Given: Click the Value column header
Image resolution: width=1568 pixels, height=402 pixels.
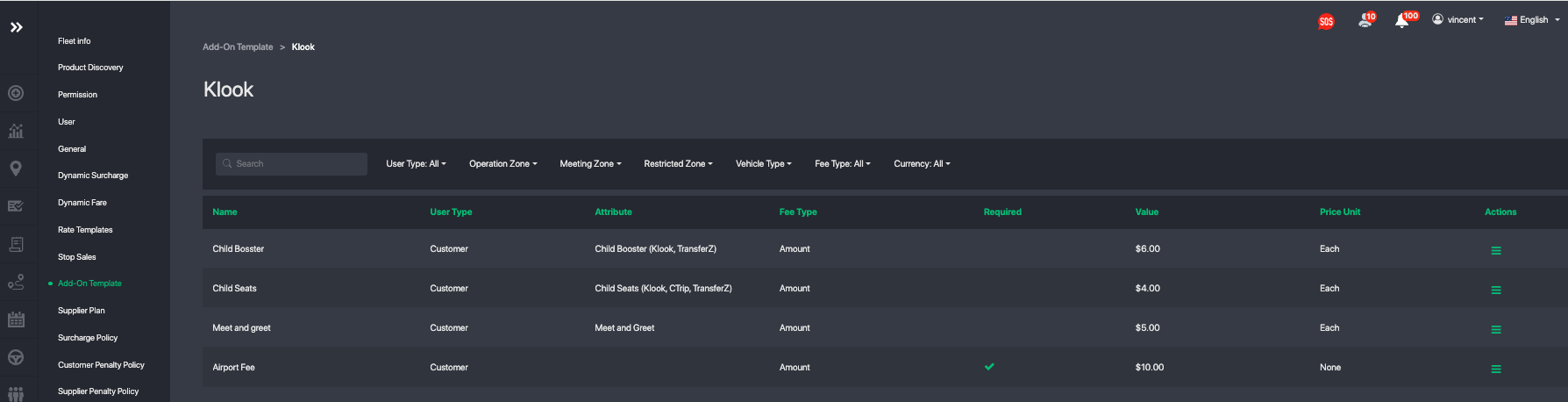Looking at the screenshot, I should (1147, 212).
